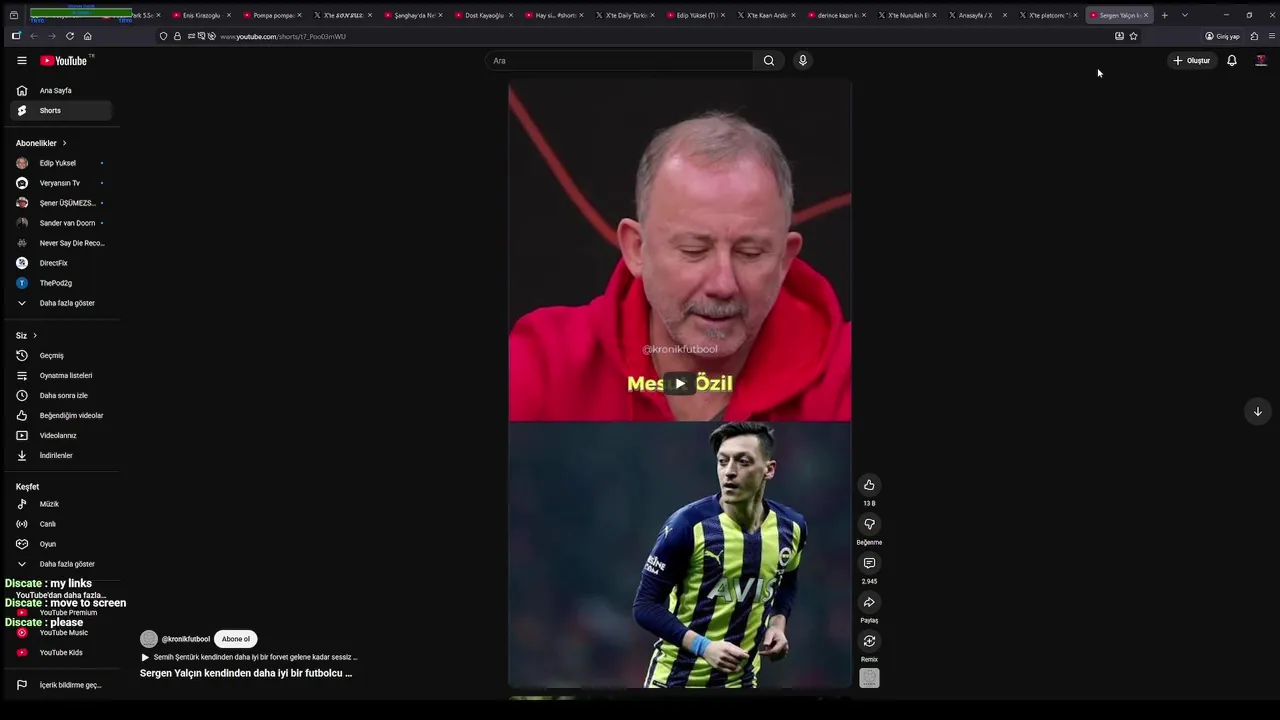The image size is (1280, 720).
Task: Click Abone ol subscribe button
Action: pyautogui.click(x=236, y=639)
